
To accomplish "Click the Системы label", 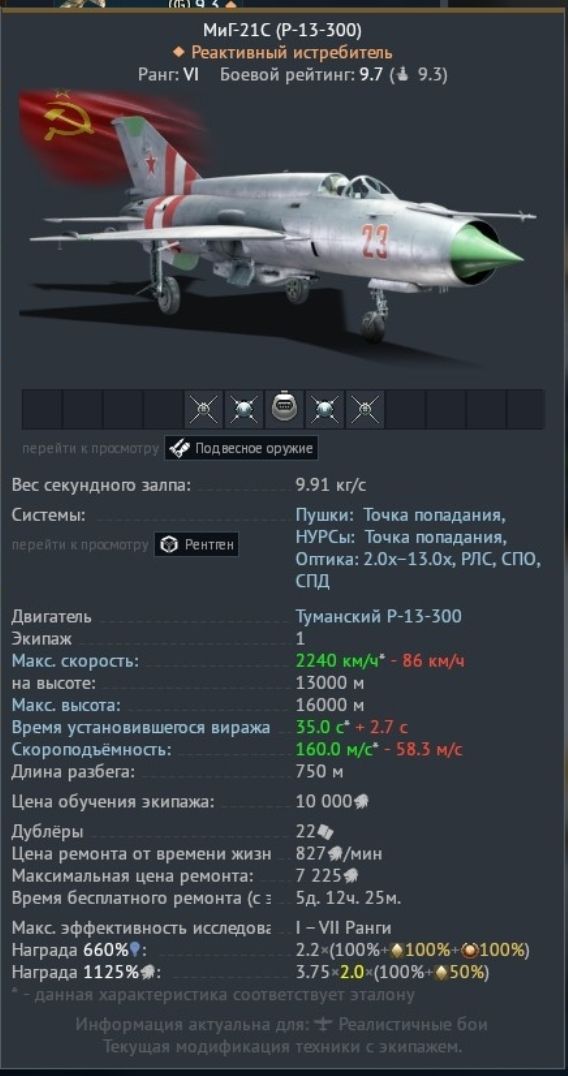I will tap(49, 515).
